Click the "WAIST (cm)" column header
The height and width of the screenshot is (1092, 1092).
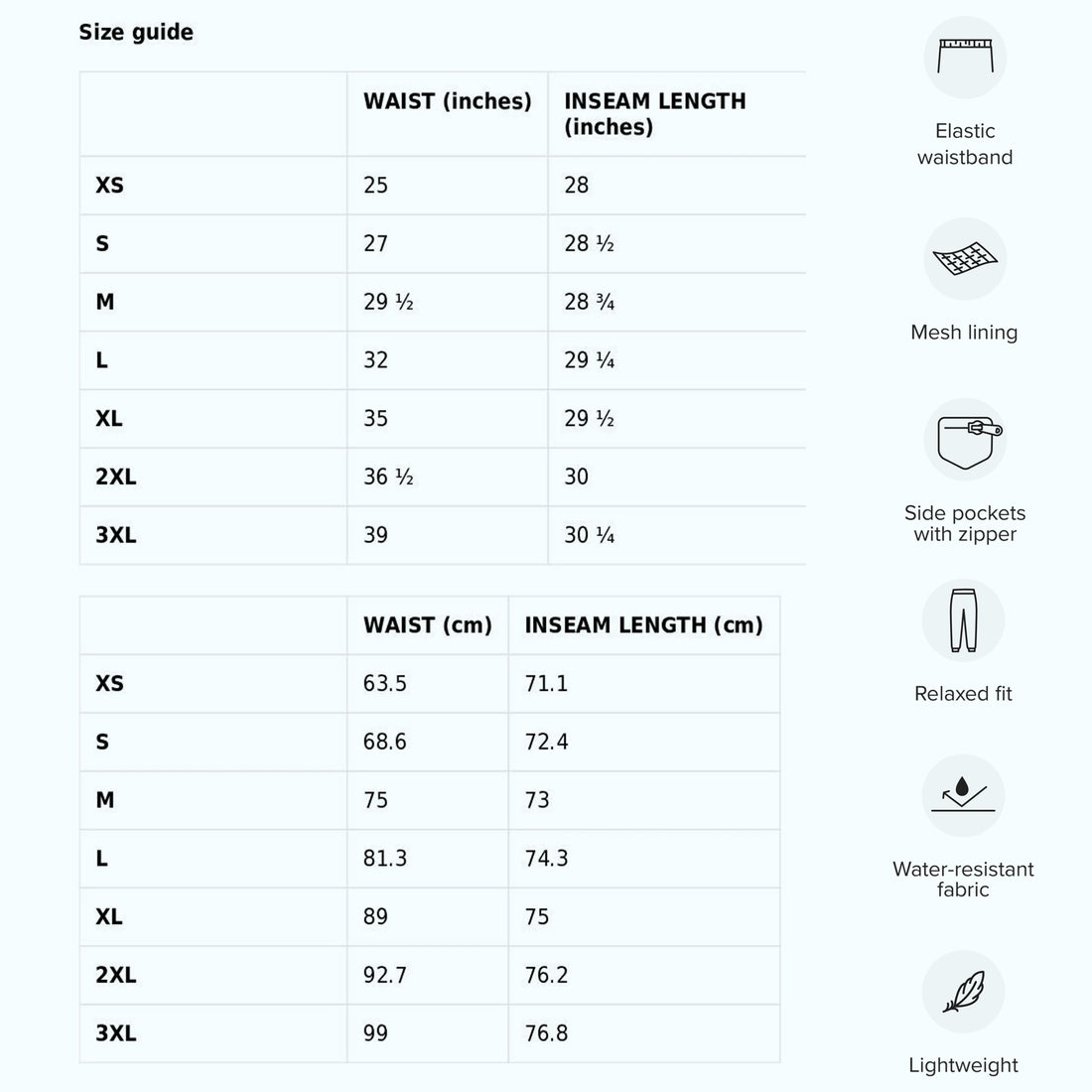click(427, 625)
